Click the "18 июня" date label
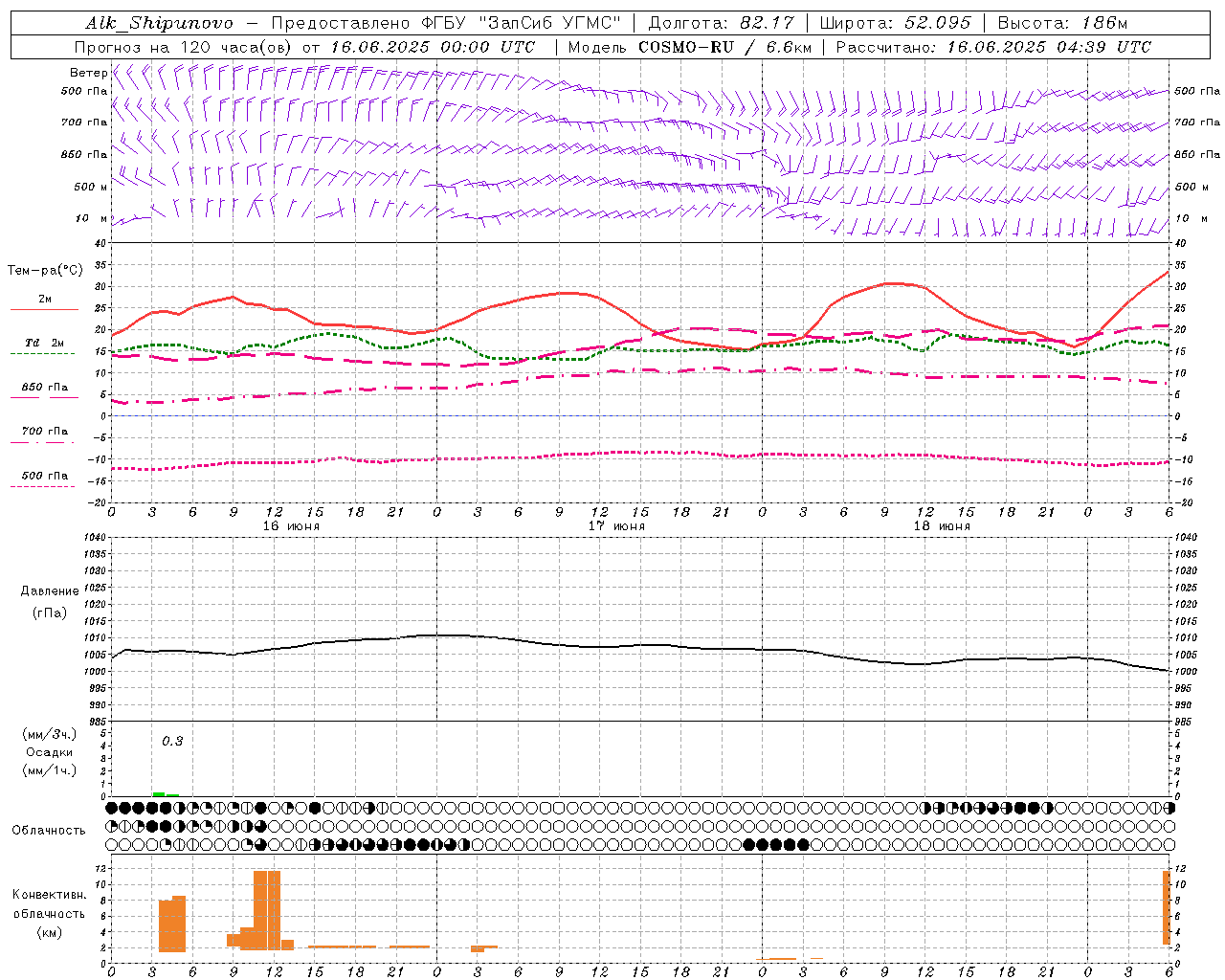 pyautogui.click(x=942, y=526)
